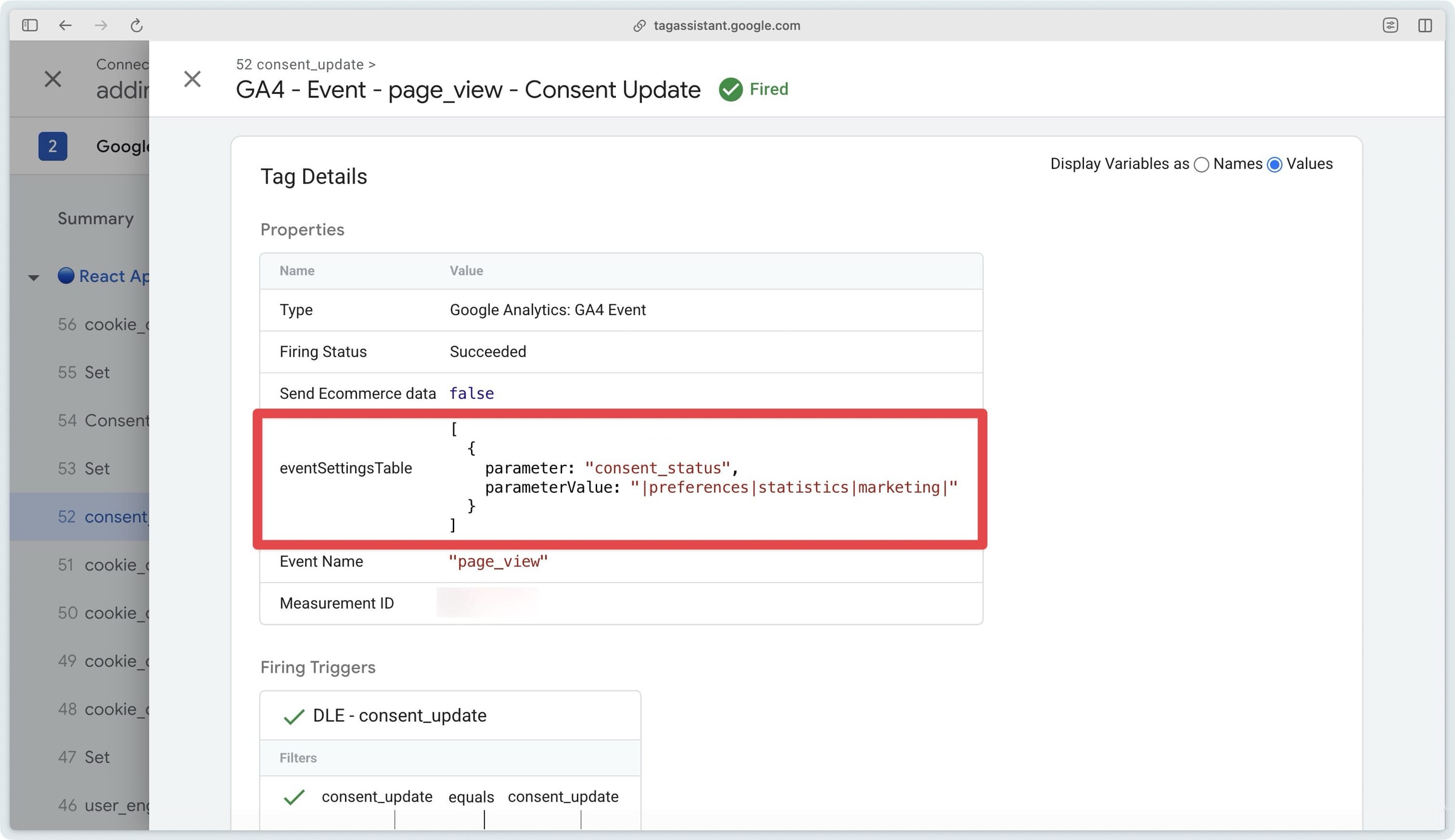Click the blue React App circle icon
The image size is (1455, 840).
66,276
